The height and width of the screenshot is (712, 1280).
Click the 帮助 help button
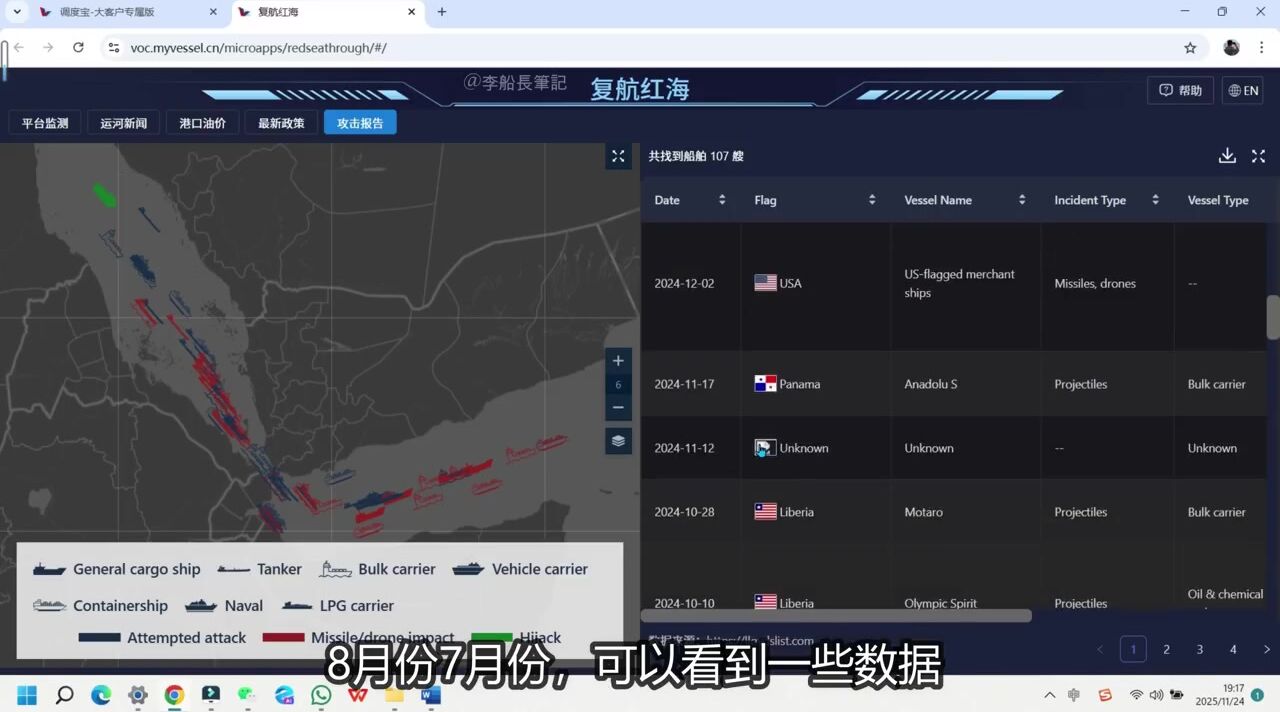click(x=1180, y=90)
